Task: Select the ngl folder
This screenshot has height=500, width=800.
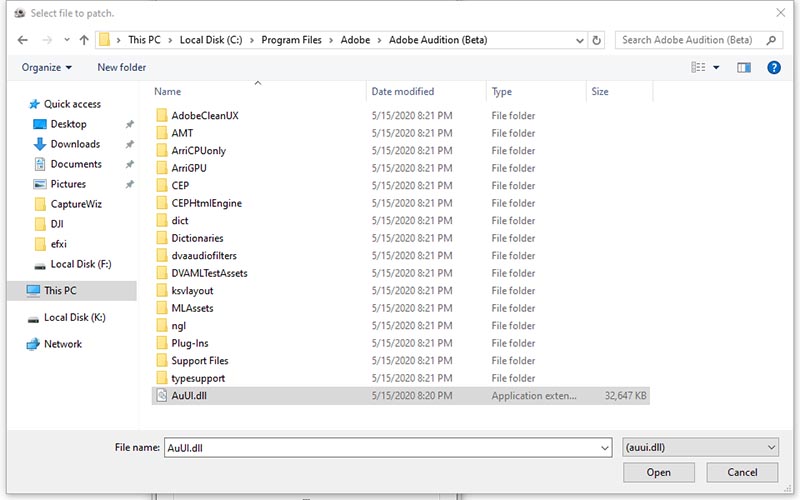Action: coord(179,326)
